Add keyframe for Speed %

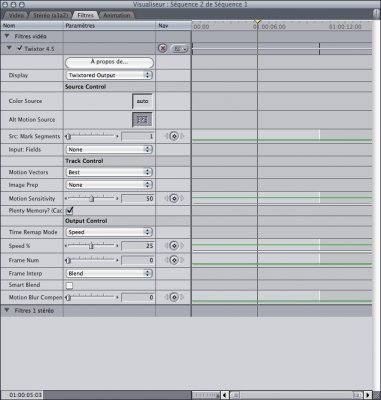tap(174, 246)
